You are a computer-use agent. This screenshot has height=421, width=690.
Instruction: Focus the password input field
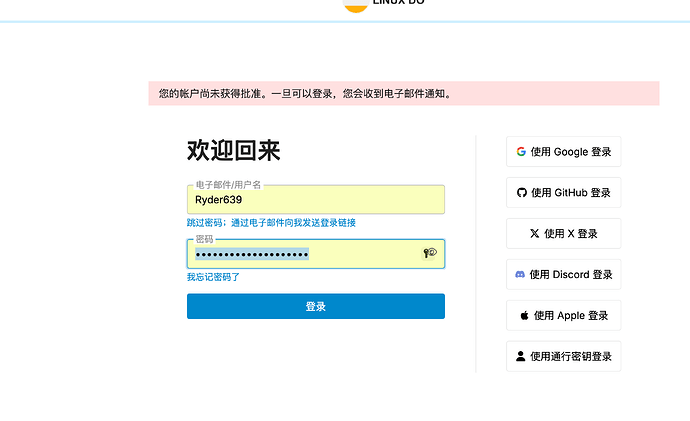click(x=316, y=254)
